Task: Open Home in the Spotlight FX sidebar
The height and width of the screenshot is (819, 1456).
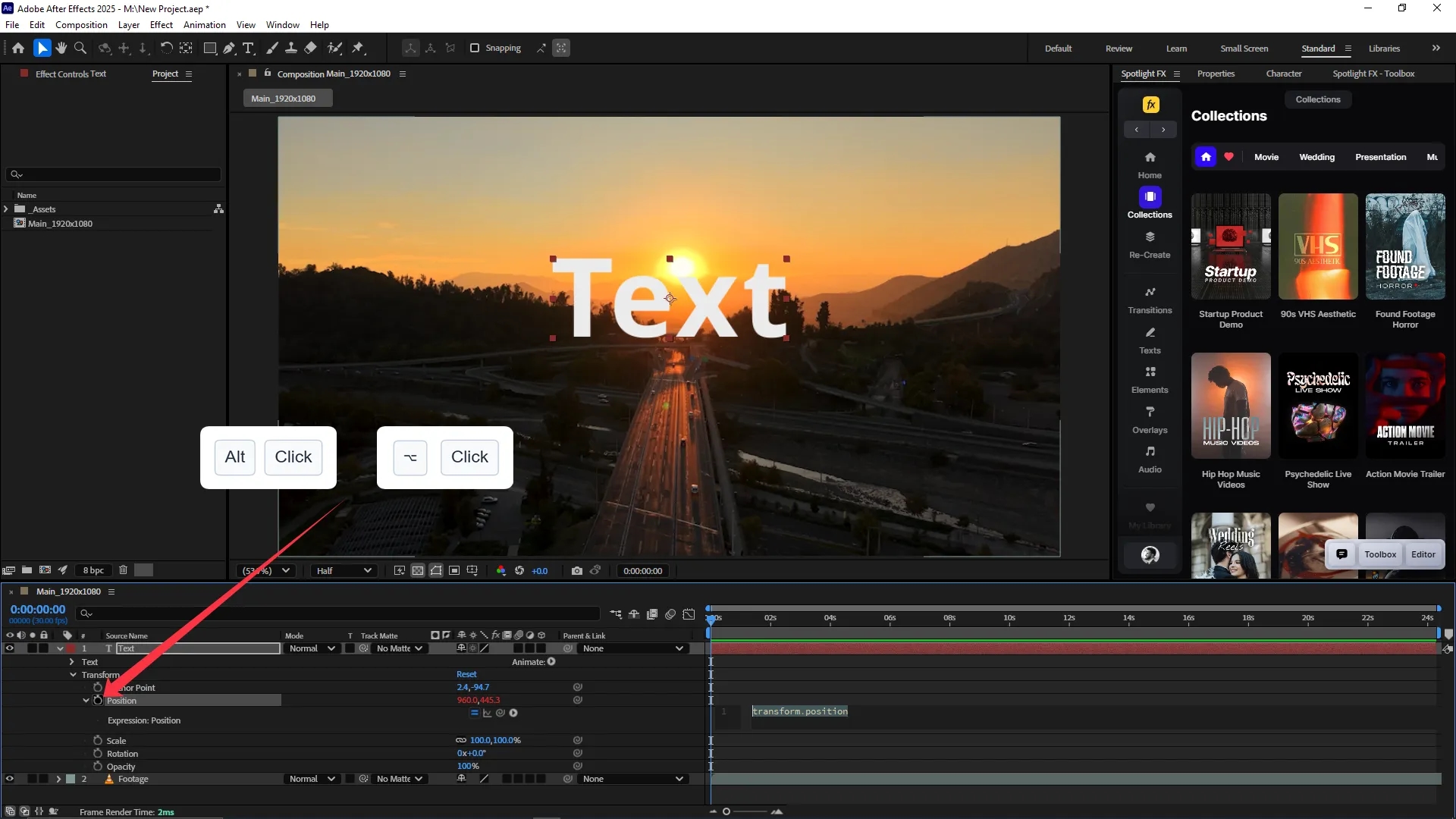Action: point(1150,164)
